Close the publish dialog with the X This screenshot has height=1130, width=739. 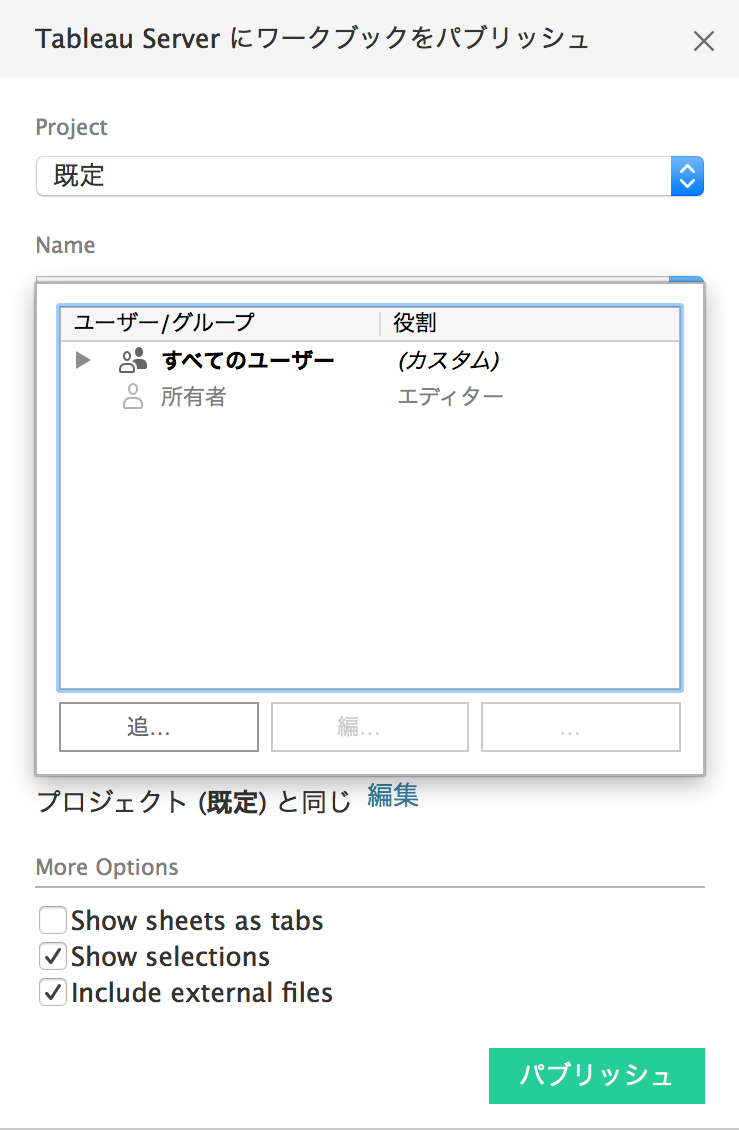pyautogui.click(x=704, y=41)
